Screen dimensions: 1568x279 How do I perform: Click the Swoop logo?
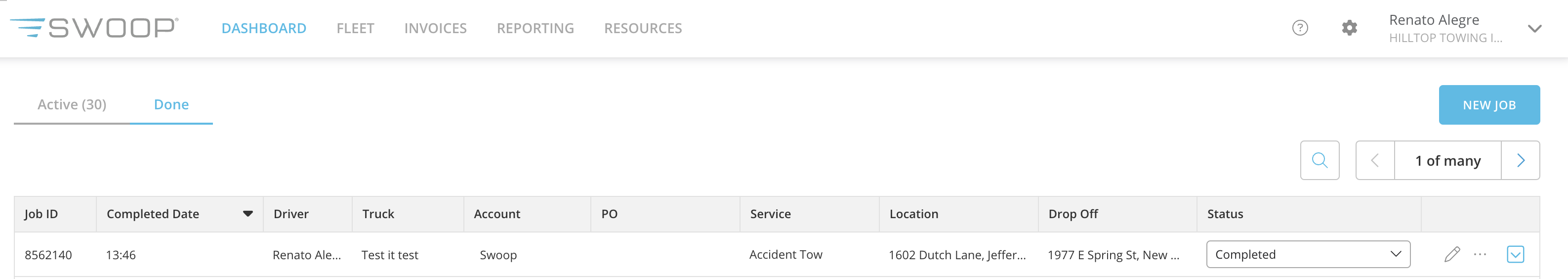tap(94, 28)
